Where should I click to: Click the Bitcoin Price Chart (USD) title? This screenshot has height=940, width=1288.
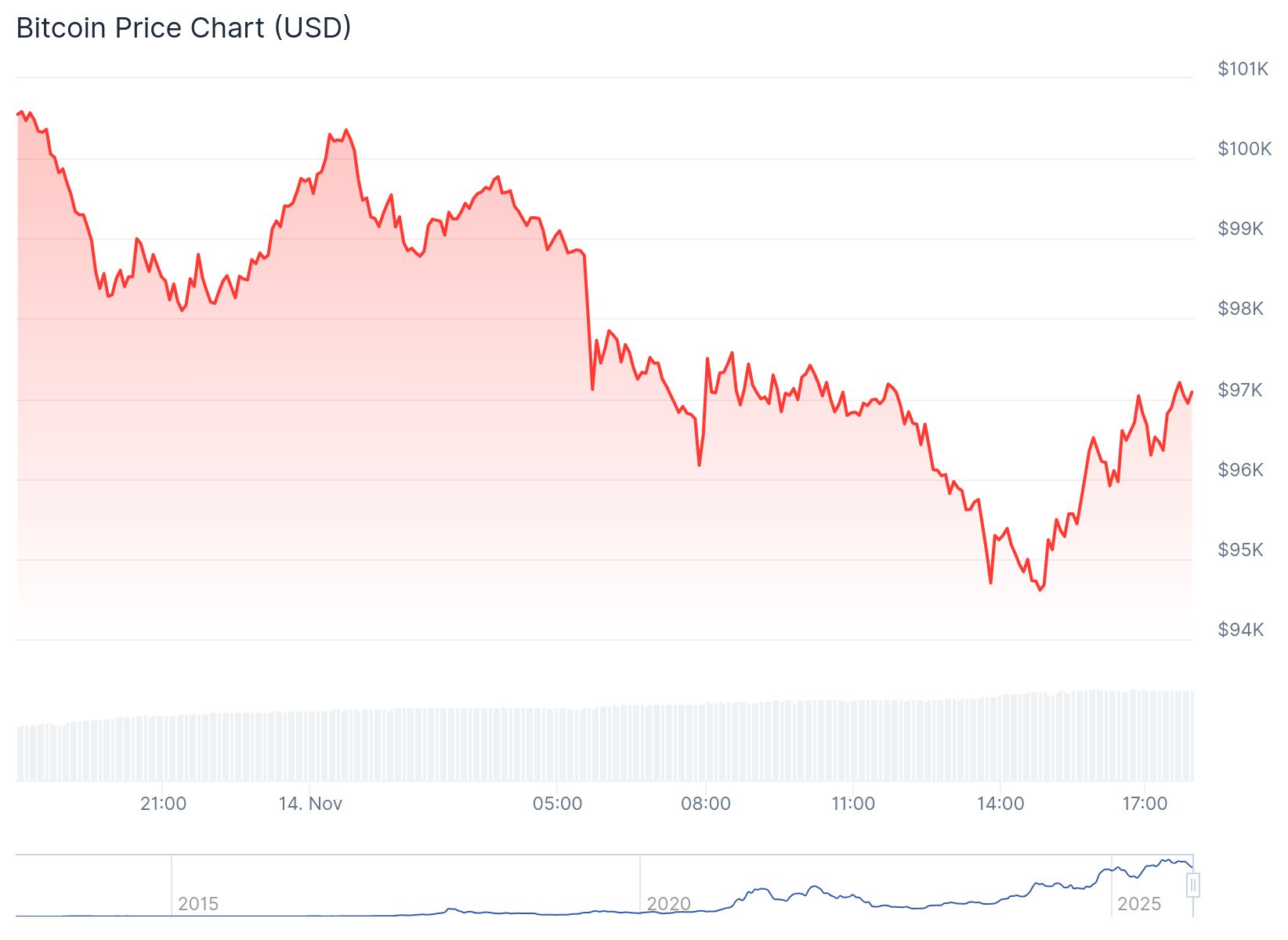[183, 28]
